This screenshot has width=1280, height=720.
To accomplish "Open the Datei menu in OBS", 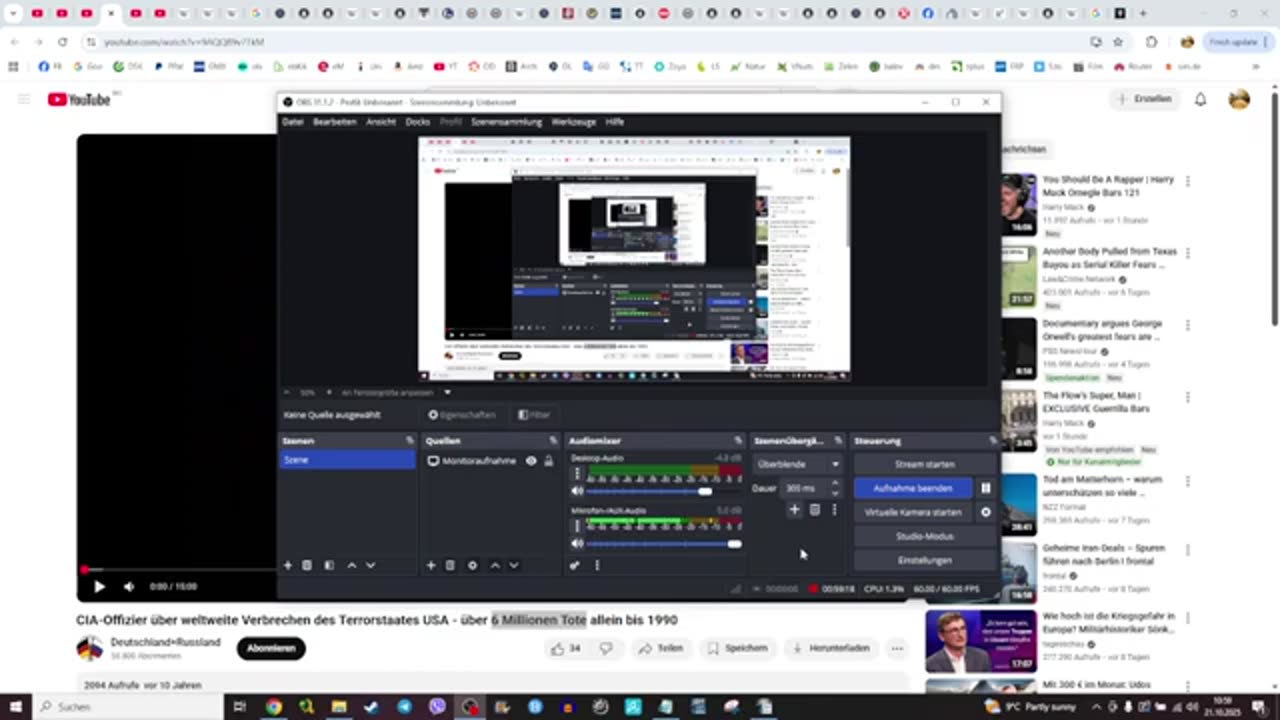I will (x=293, y=122).
